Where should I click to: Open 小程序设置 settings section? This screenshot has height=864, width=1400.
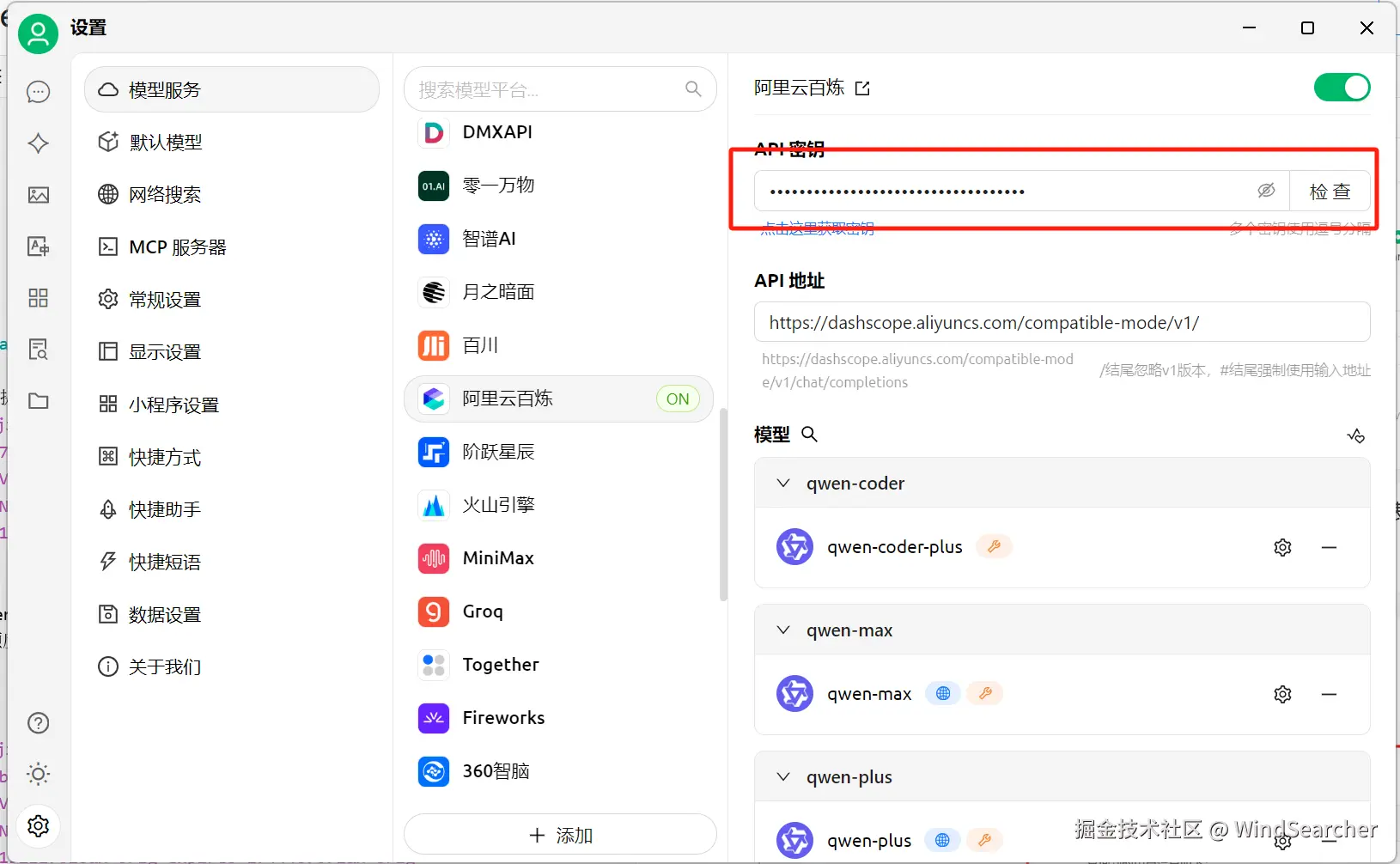click(x=232, y=405)
